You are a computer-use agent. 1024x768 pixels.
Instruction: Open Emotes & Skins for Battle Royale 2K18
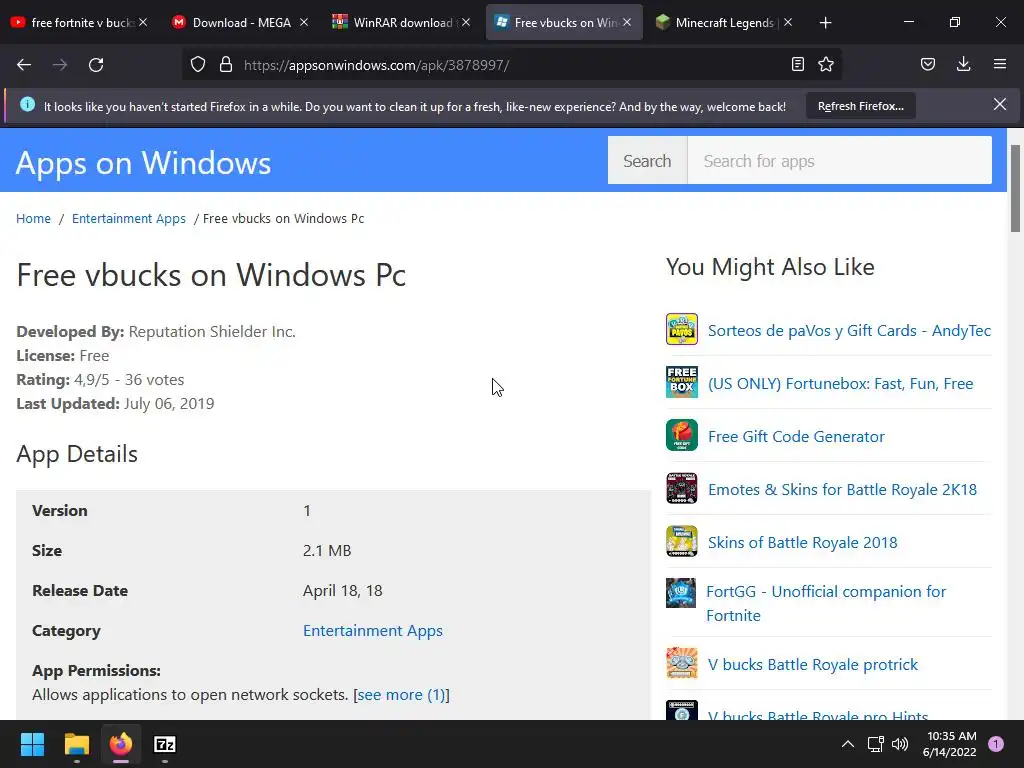click(x=842, y=489)
